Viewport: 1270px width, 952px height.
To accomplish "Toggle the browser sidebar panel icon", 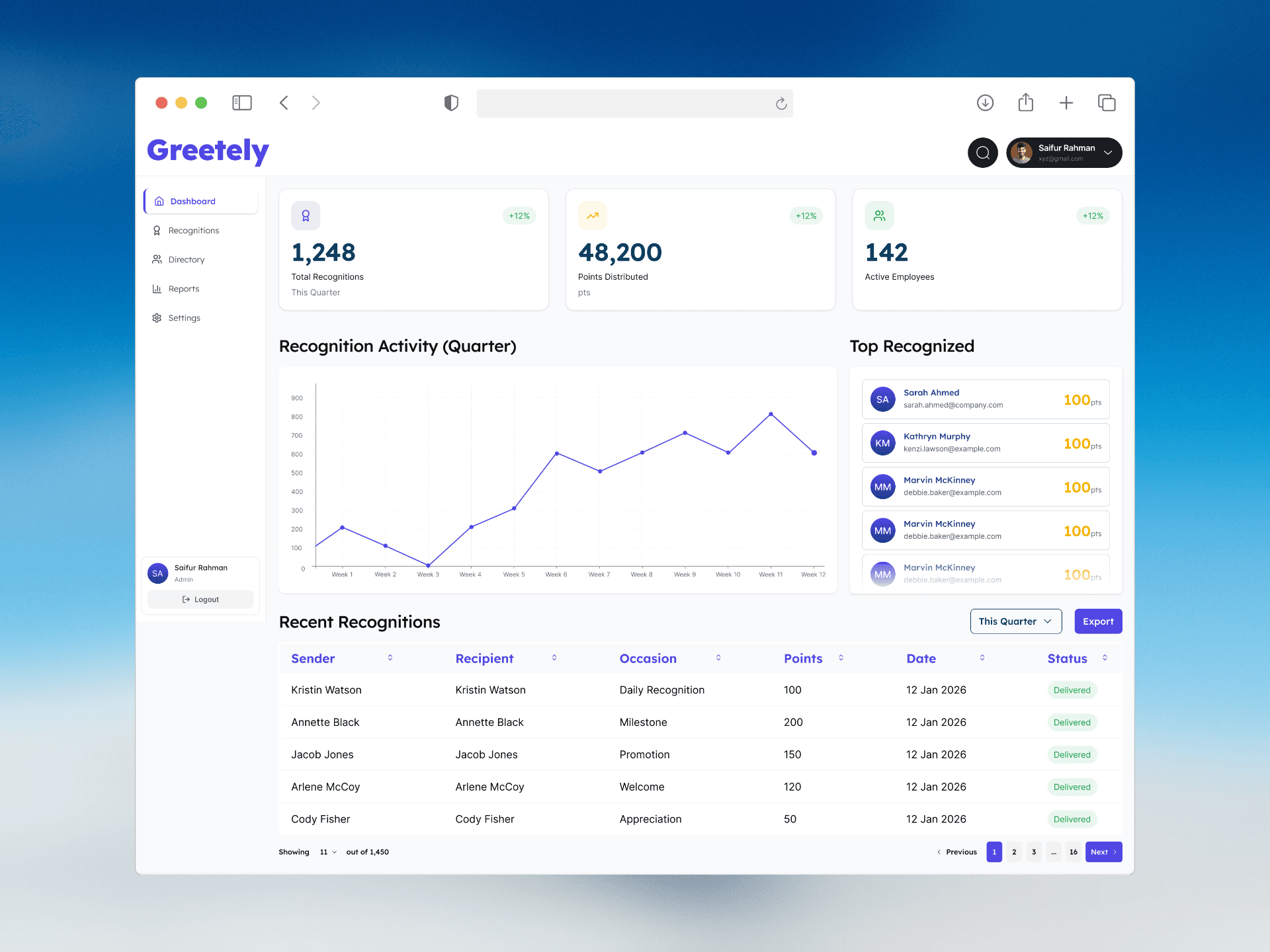I will coord(242,102).
